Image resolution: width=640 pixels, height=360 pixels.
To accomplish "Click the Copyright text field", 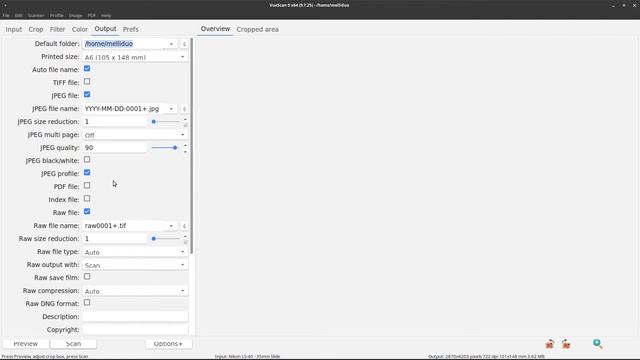I will [135, 330].
